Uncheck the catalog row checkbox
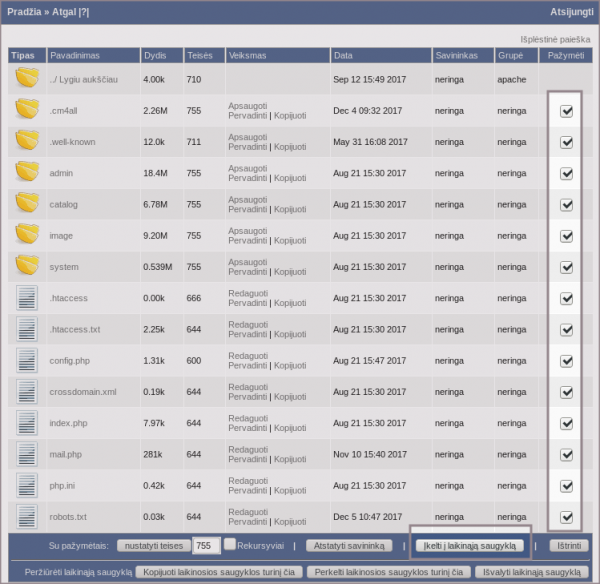Image resolution: width=600 pixels, height=584 pixels. [566, 205]
